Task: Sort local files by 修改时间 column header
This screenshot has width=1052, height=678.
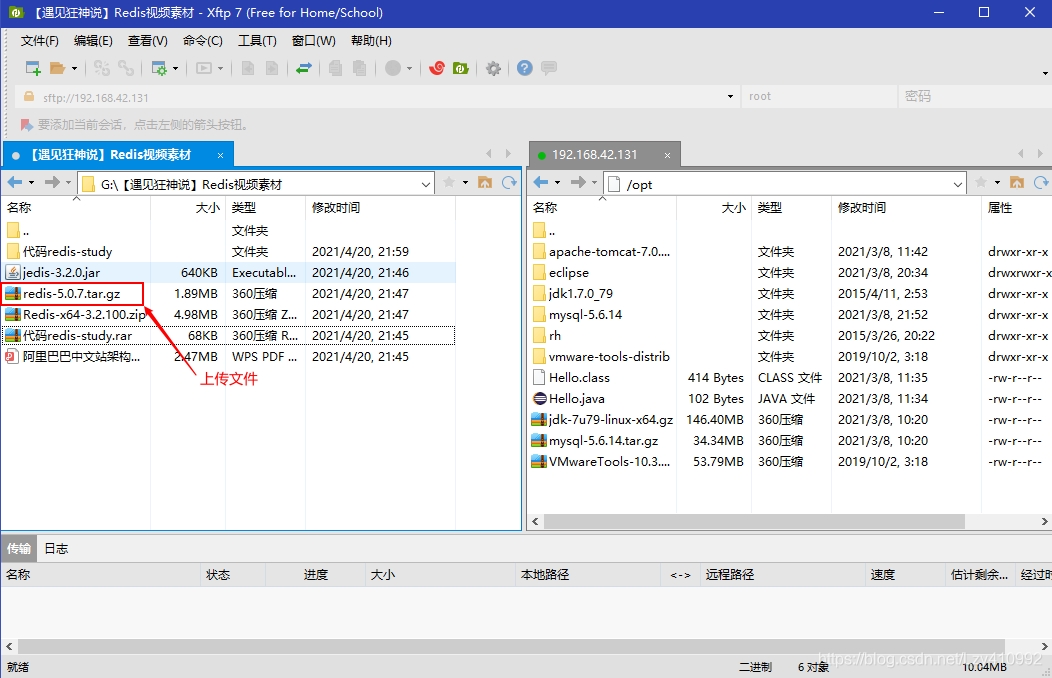Action: [380, 208]
